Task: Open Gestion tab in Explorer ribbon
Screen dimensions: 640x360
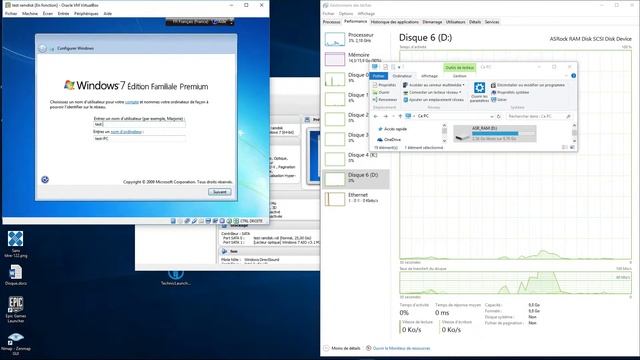Action: coord(459,76)
